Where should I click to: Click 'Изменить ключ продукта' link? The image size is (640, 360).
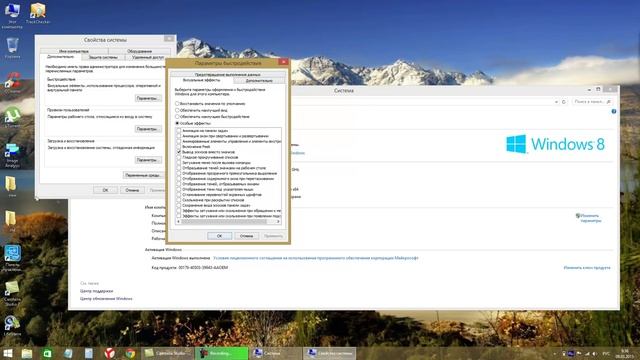(587, 268)
